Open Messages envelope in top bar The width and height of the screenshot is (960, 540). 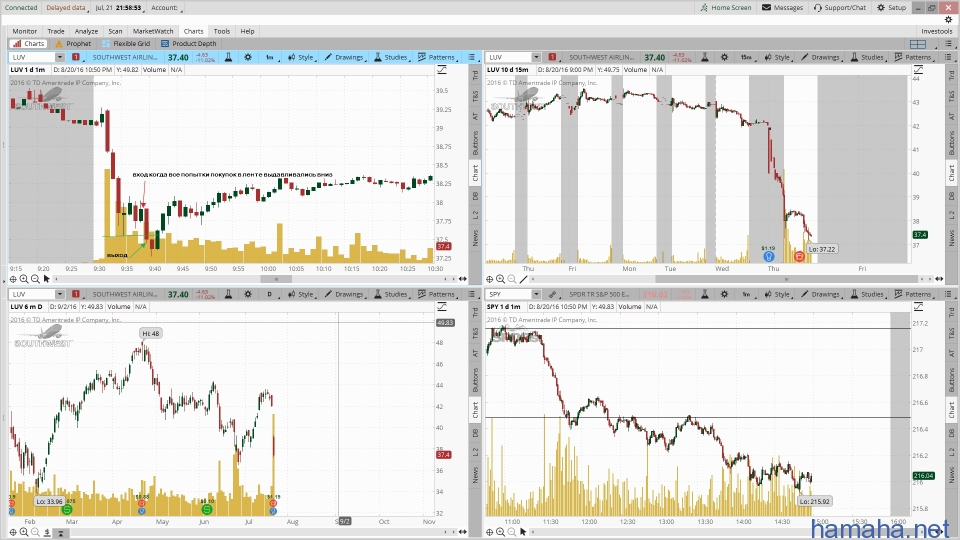pyautogui.click(x=782, y=7)
